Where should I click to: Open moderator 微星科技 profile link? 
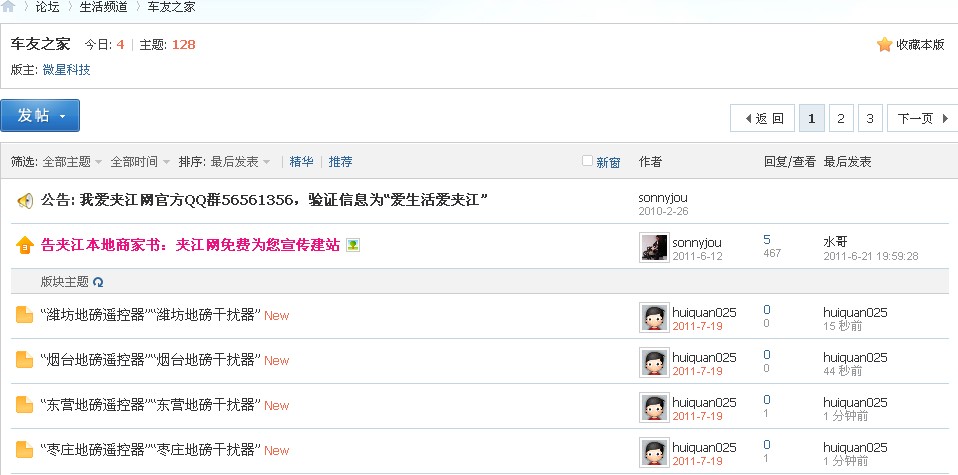point(67,70)
